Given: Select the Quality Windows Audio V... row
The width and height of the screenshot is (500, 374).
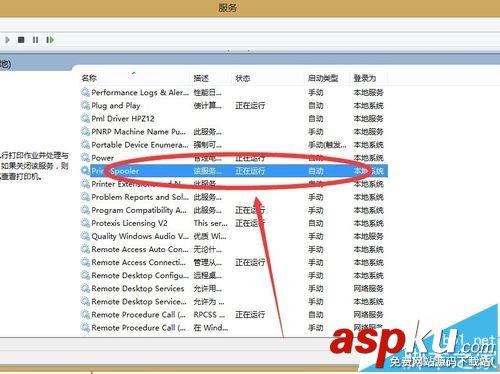Looking at the screenshot, I should [x=233, y=236].
